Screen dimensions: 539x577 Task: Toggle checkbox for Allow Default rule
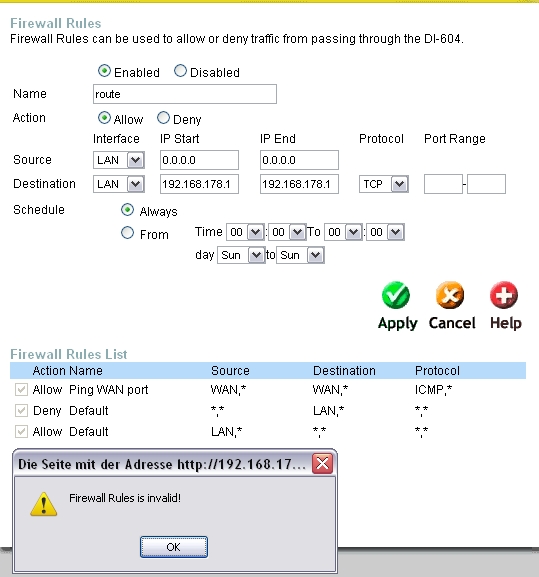tap(21, 431)
